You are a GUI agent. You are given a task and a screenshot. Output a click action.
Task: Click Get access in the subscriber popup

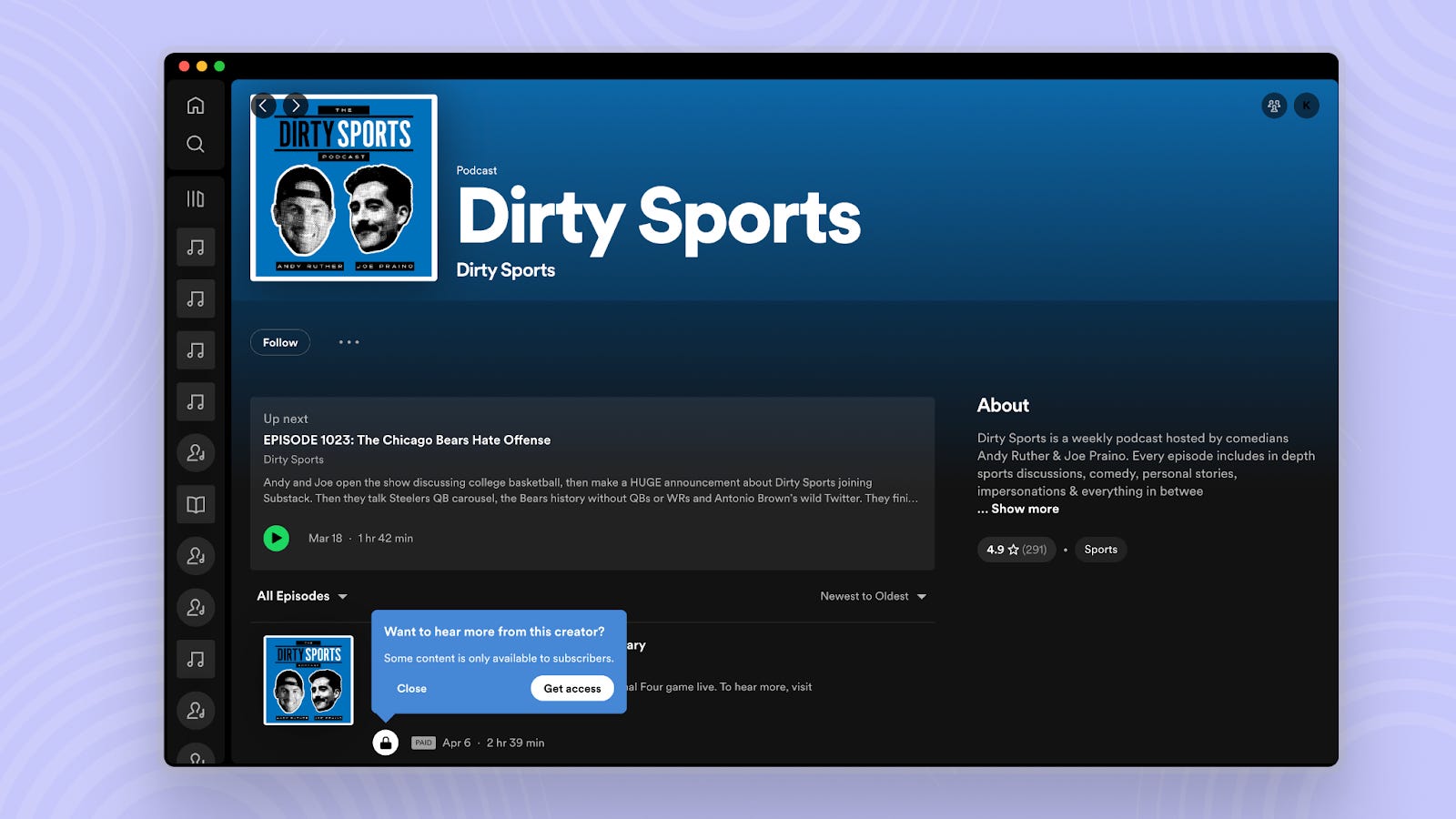572,689
